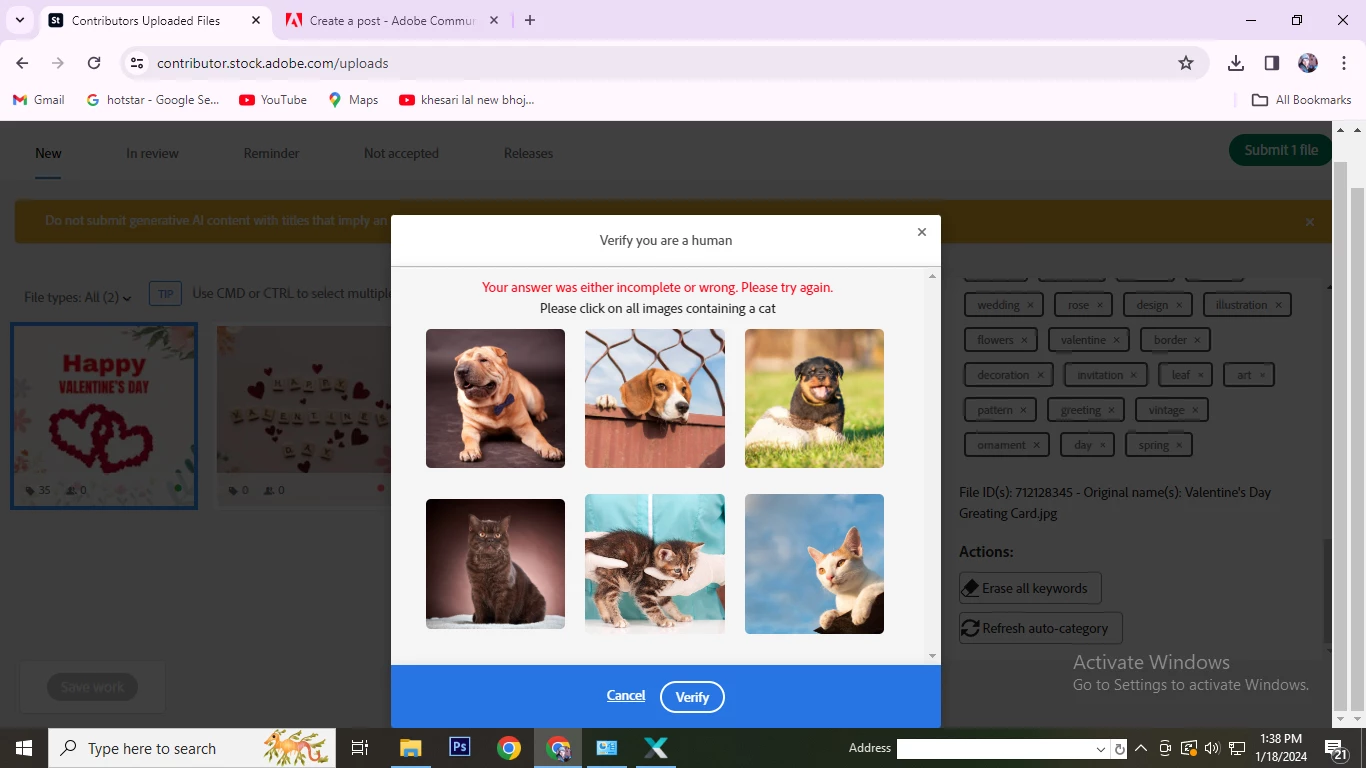Viewport: 1366px width, 768px height.
Task: Bookmark this page with the star icon
Action: 1186,63
